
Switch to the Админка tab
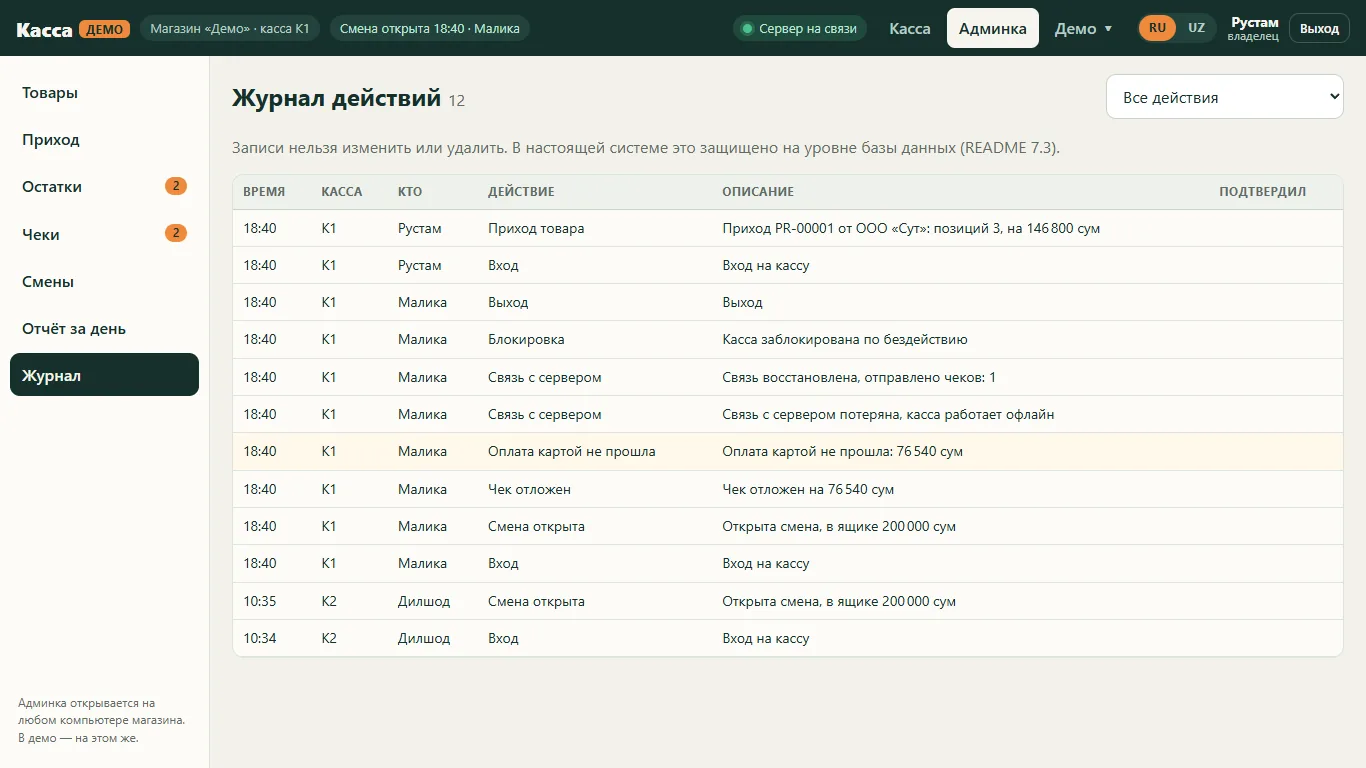click(x=993, y=29)
